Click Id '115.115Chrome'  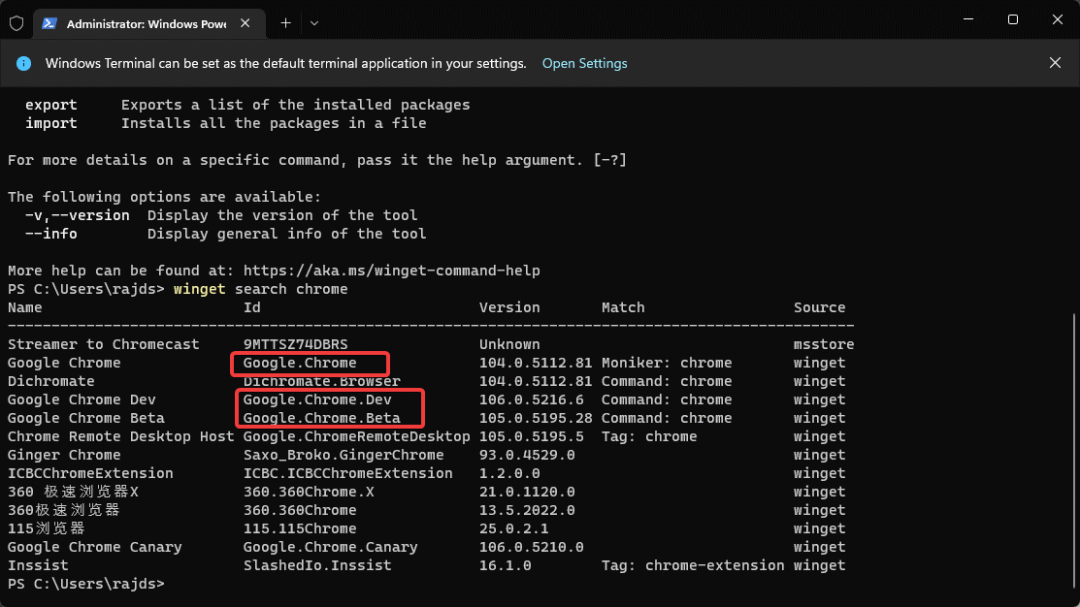[x=300, y=528]
